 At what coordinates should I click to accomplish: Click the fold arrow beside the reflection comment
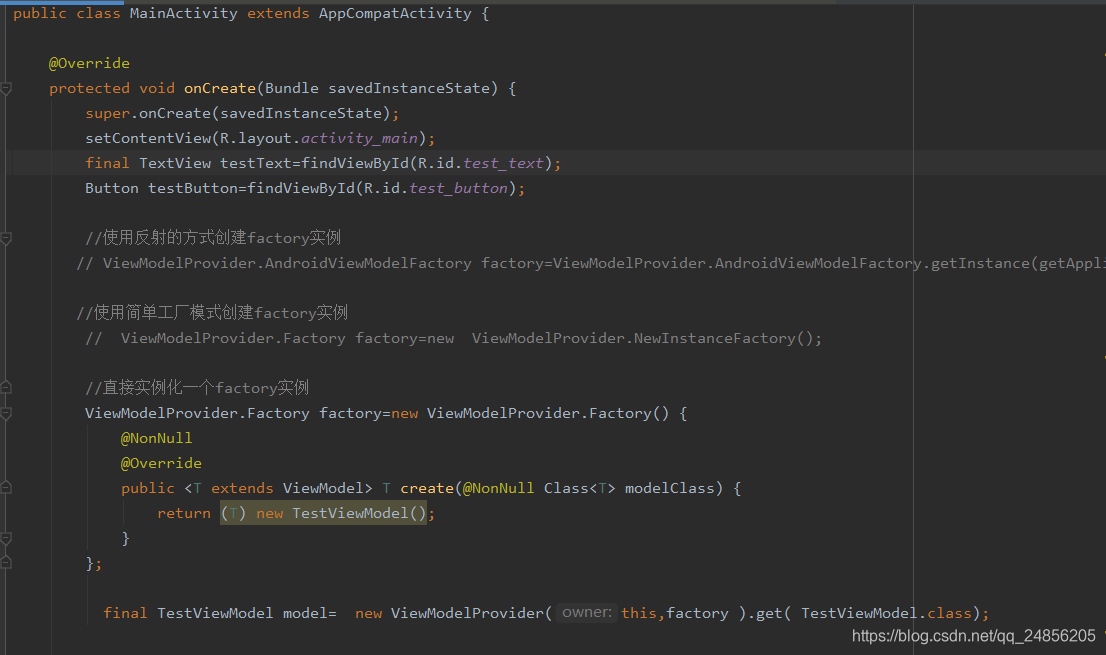(x=6, y=237)
